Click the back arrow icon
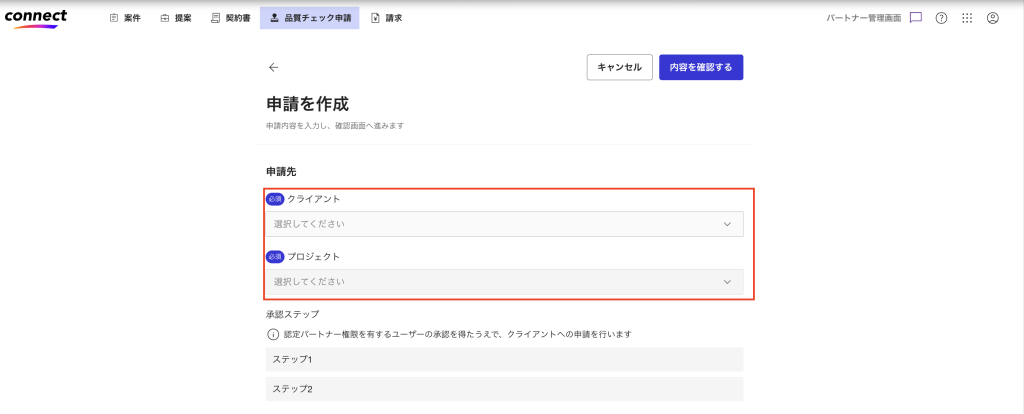1024x414 pixels. (273, 67)
